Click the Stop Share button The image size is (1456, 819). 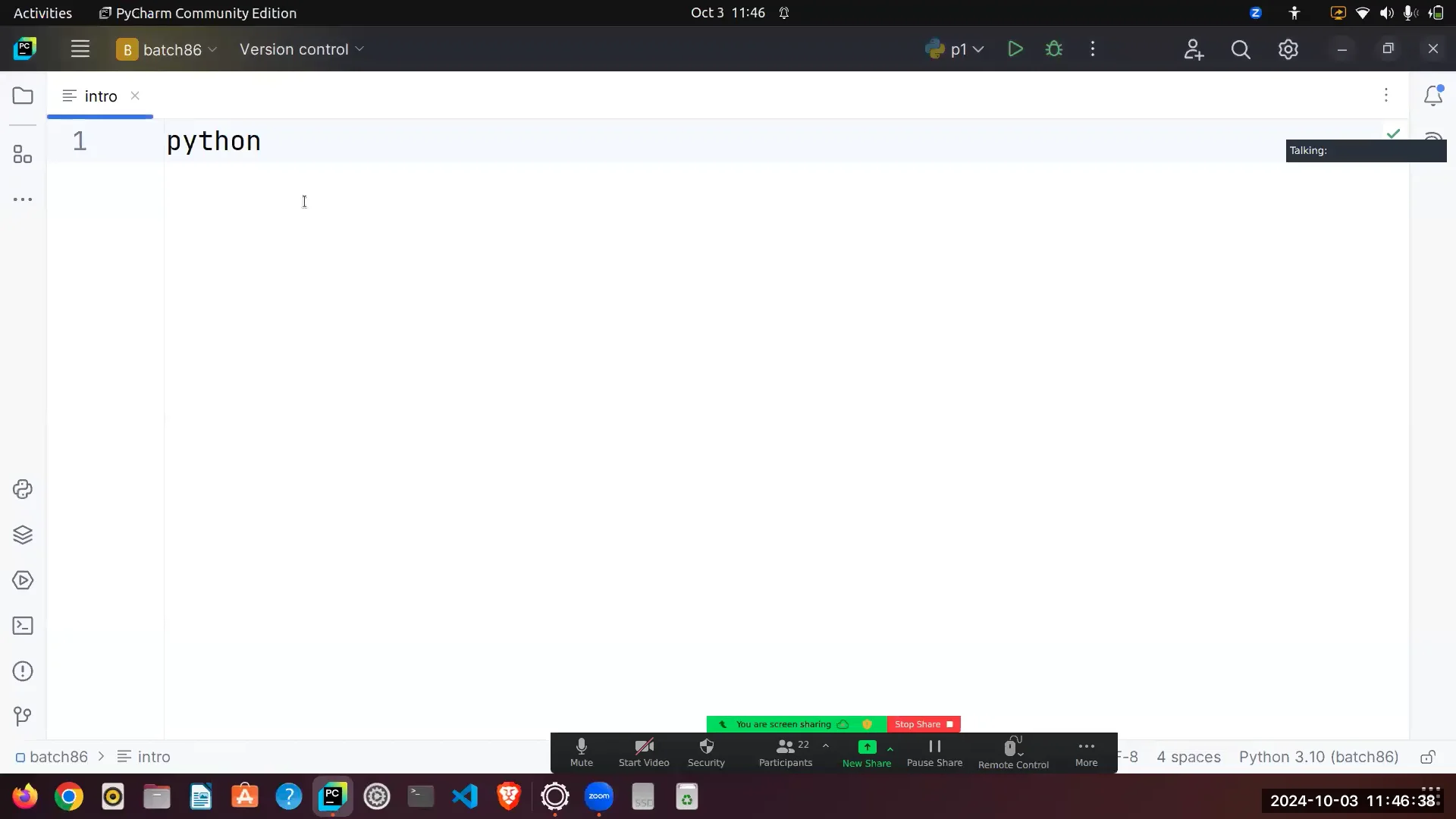coord(924,724)
